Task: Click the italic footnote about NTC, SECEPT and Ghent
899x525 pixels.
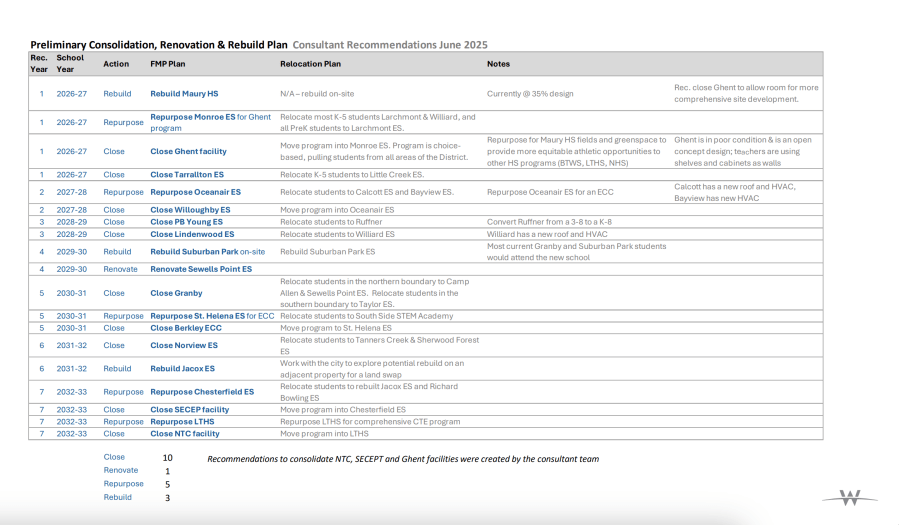Action: point(403,459)
